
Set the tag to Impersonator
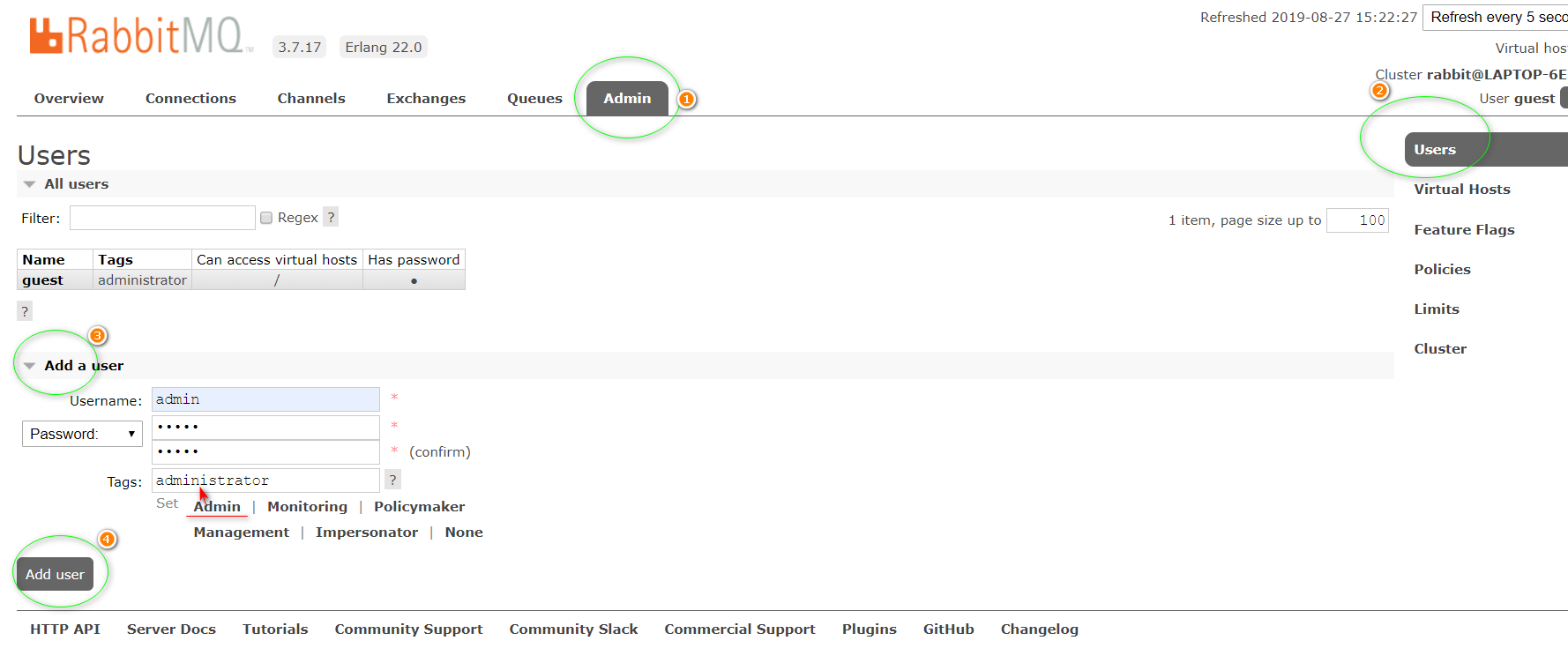coord(367,533)
